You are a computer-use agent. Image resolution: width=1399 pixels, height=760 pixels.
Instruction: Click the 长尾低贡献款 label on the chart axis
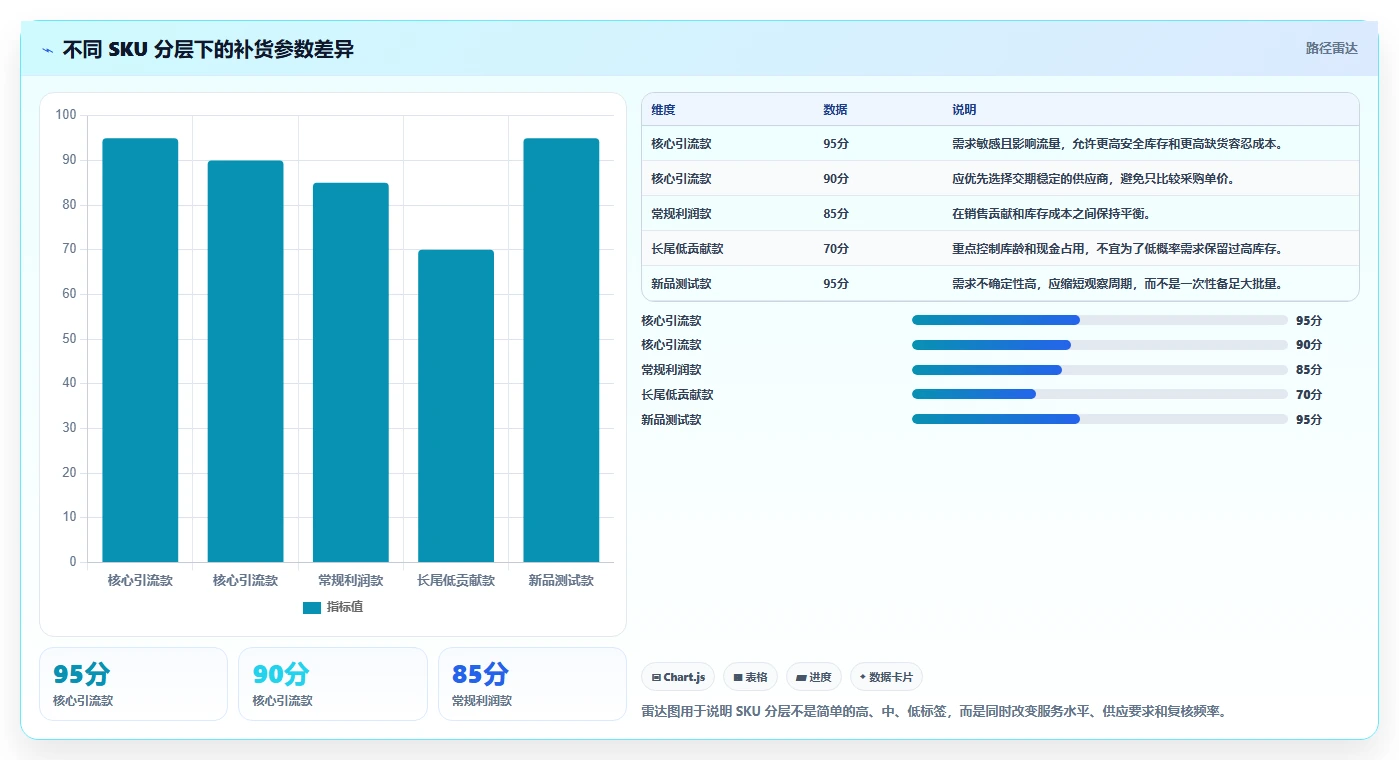pos(456,580)
